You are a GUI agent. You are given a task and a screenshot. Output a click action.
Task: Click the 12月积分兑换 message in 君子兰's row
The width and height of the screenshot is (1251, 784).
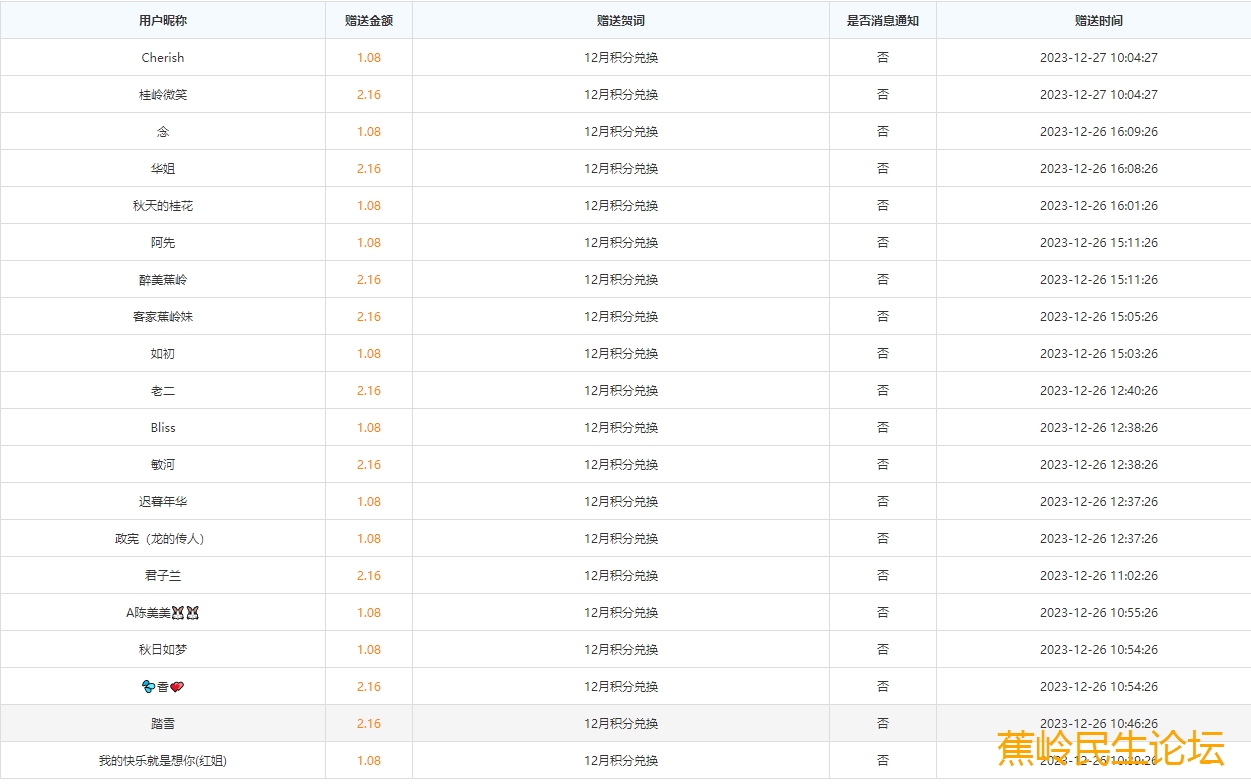(x=621, y=576)
